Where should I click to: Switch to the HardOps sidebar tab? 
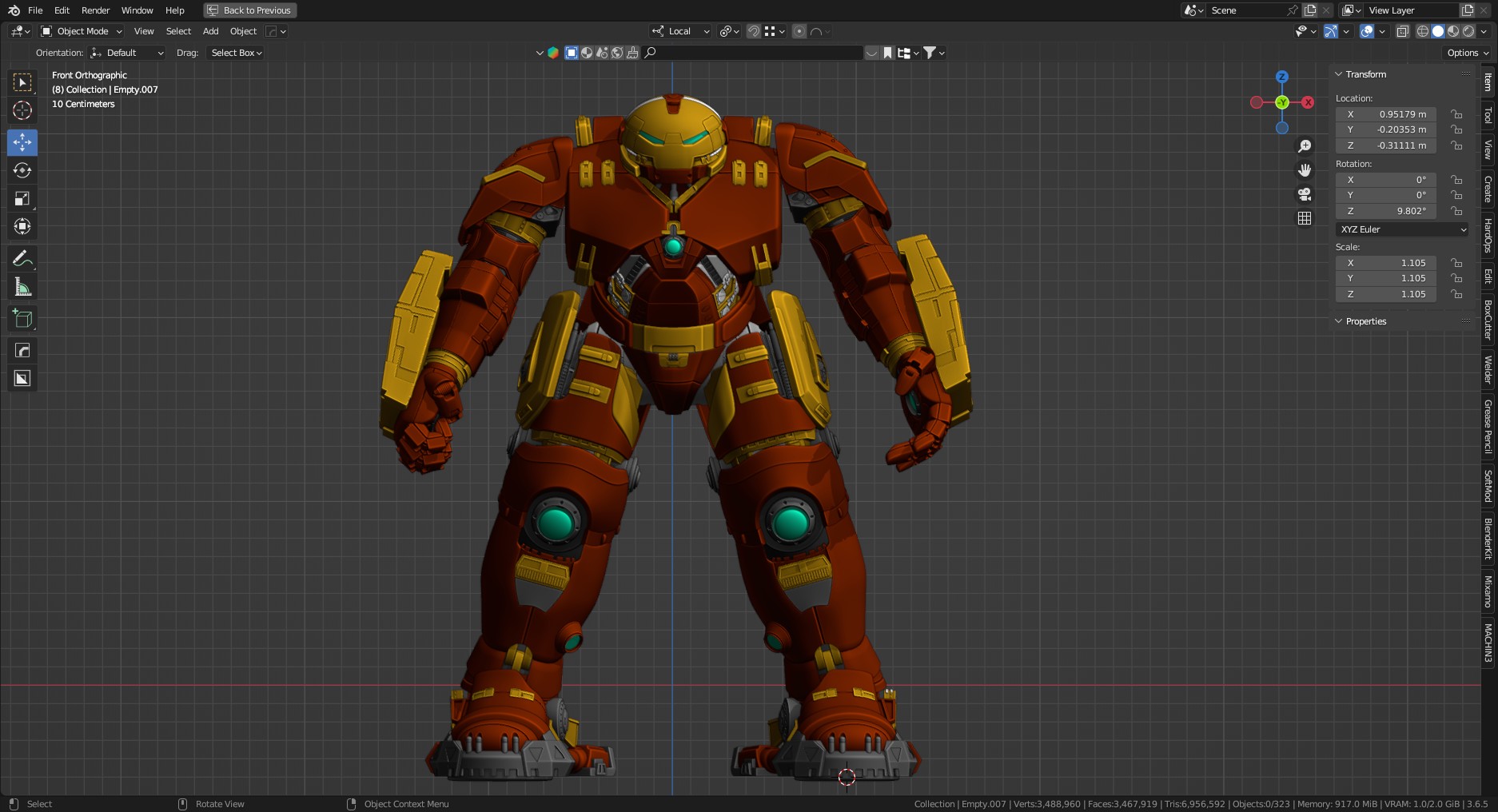pos(1488,236)
